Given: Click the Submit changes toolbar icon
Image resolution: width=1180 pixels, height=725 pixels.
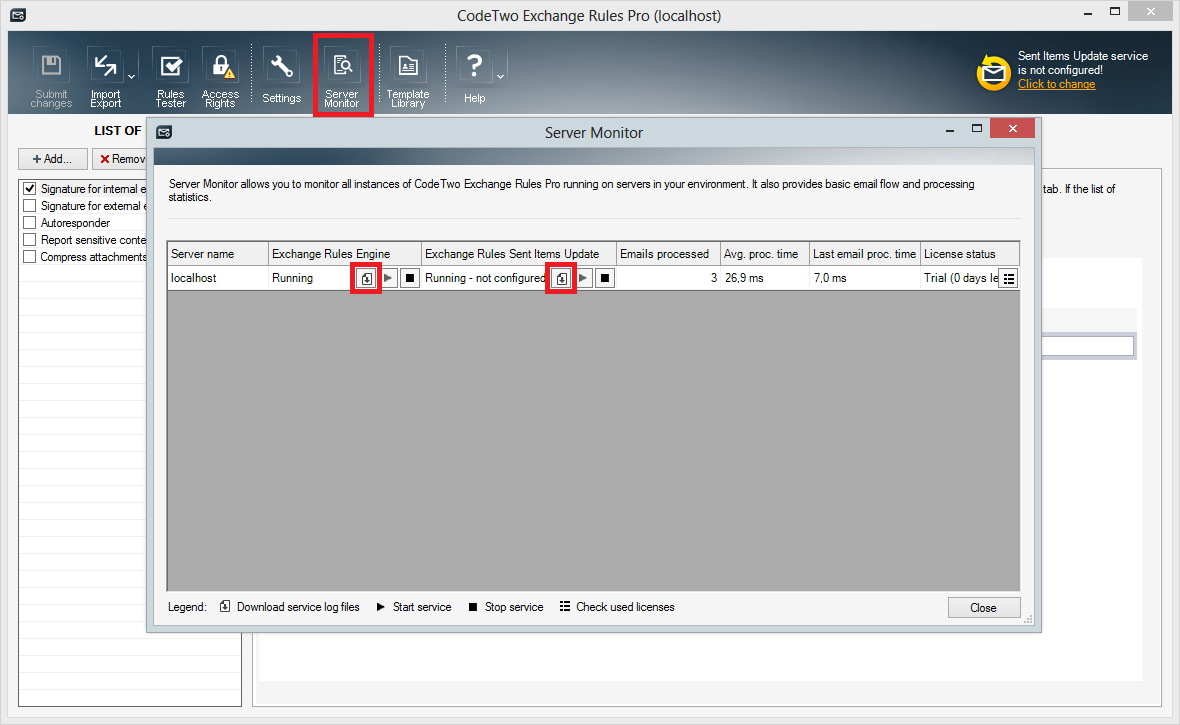Looking at the screenshot, I should pos(51,78).
